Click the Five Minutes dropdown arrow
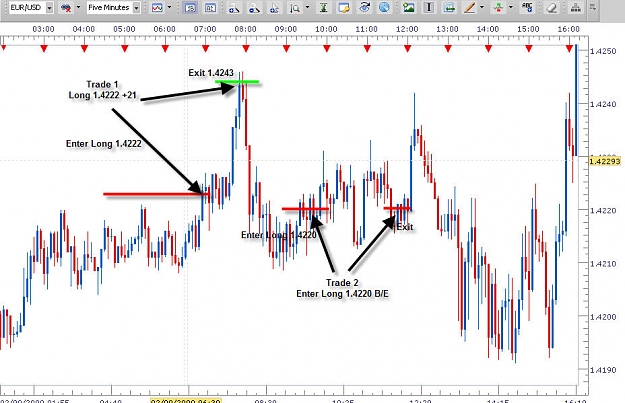Viewport: 625px width, 403px height. 136,8
